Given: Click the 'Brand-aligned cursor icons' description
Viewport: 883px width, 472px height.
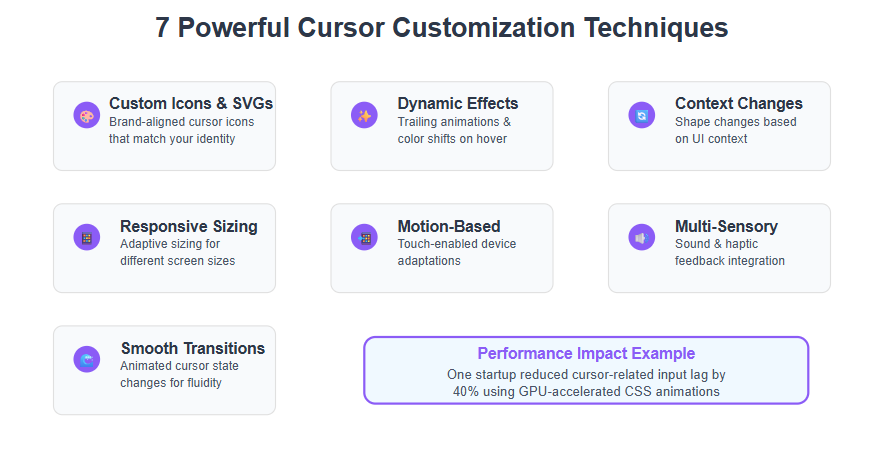Looking at the screenshot, I should tap(181, 130).
